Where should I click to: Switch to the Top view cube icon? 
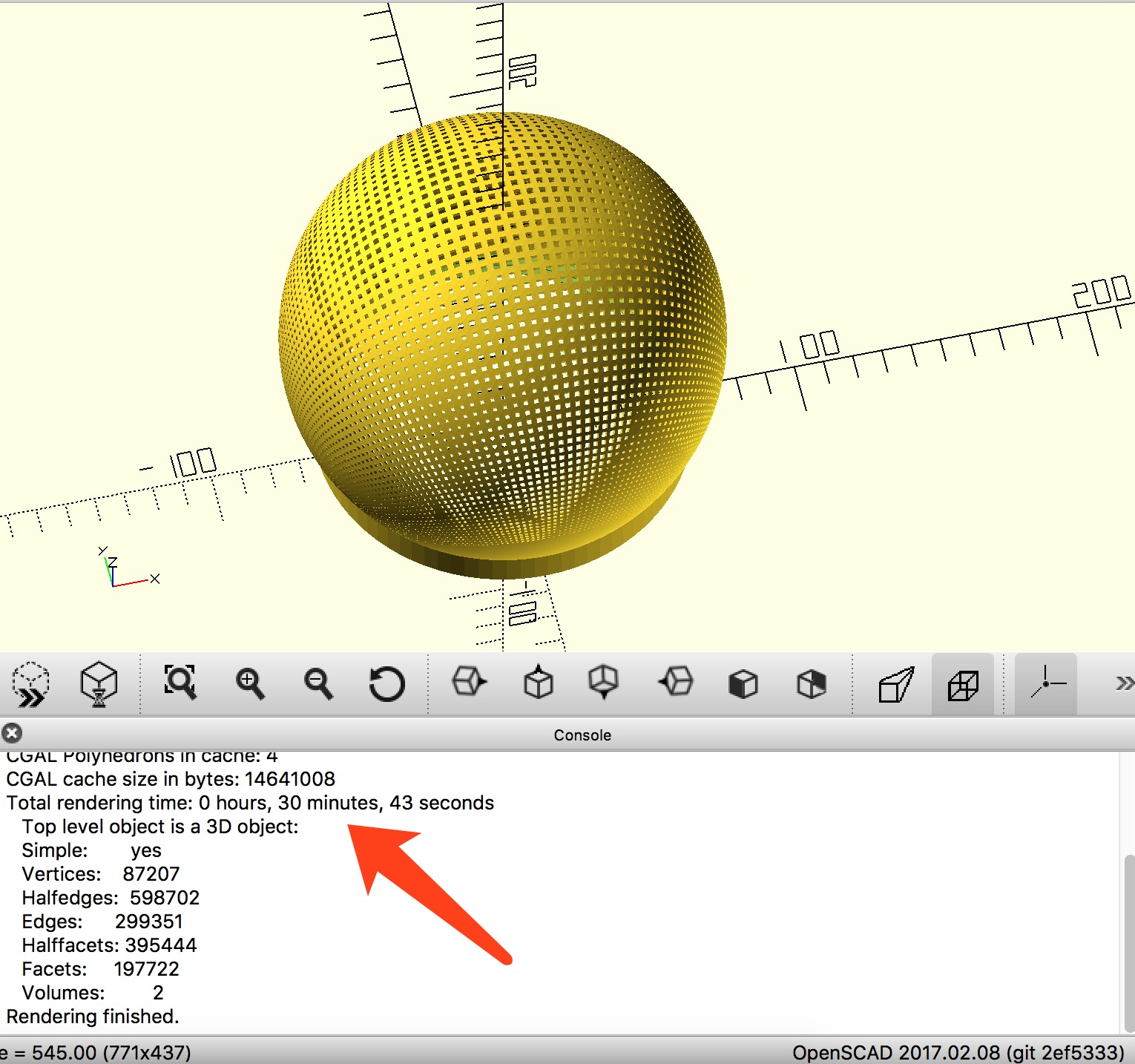(x=538, y=682)
